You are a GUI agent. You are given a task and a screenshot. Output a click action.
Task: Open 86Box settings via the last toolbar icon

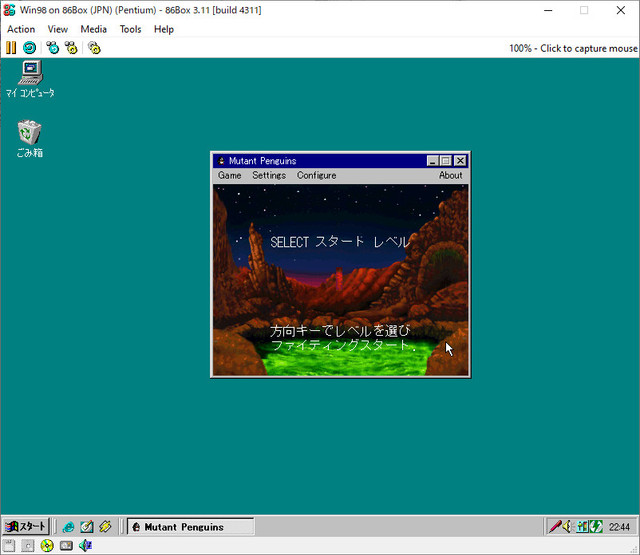(x=94, y=48)
